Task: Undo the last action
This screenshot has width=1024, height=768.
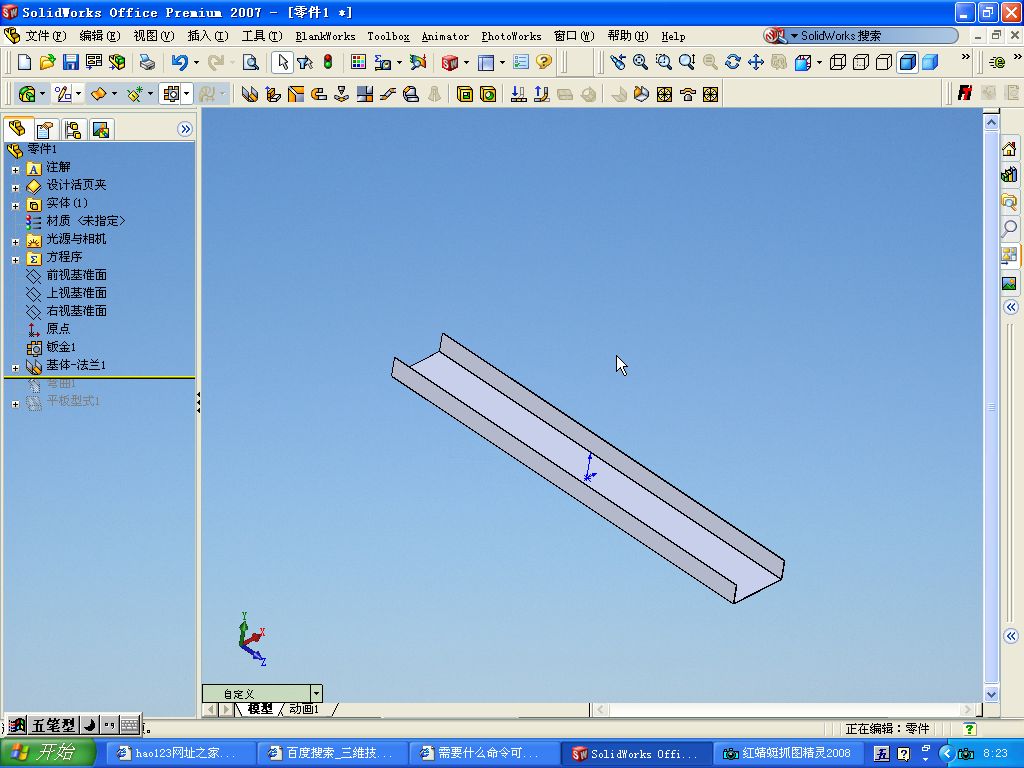Action: pyautogui.click(x=180, y=62)
